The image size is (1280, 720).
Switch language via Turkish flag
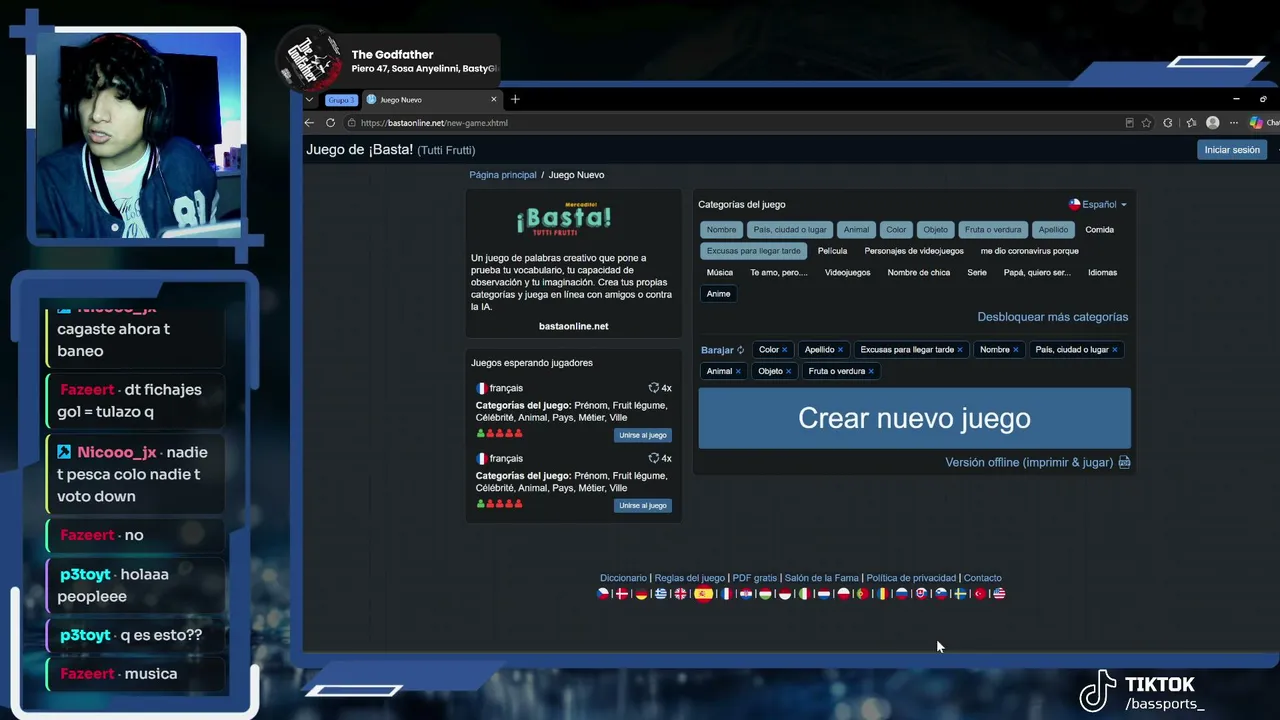(x=980, y=594)
